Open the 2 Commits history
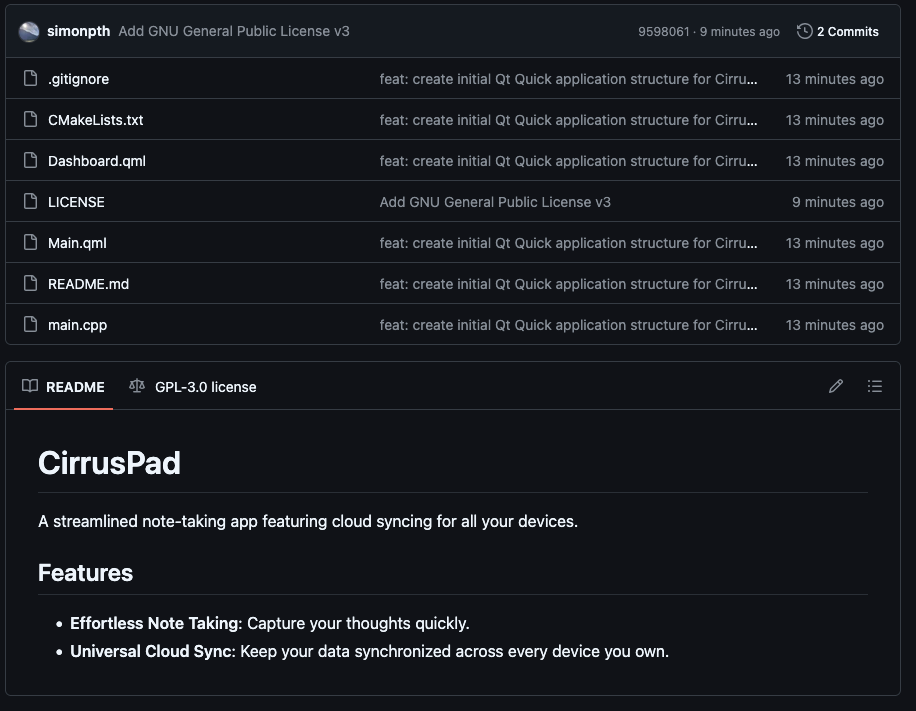This screenshot has width=916, height=711. click(x=837, y=31)
